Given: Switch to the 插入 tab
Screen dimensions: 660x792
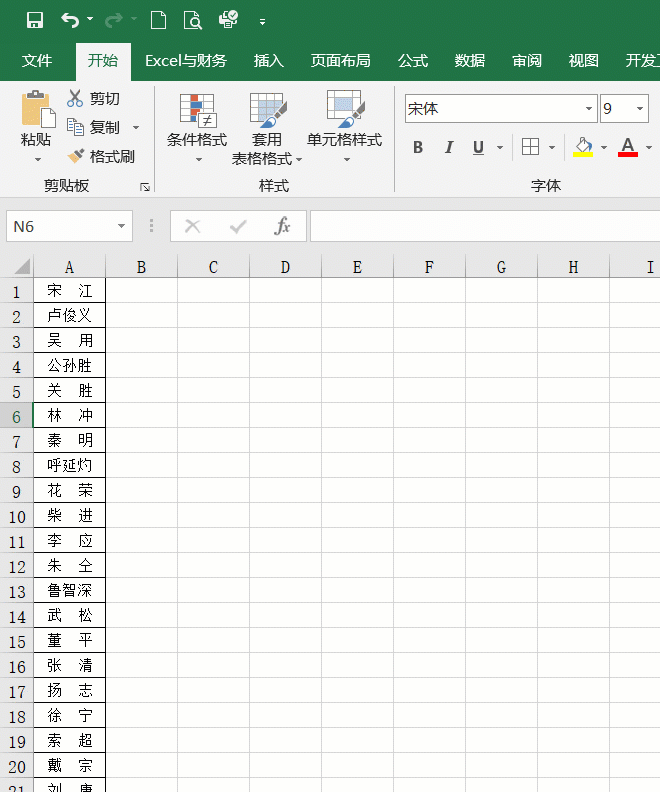Looking at the screenshot, I should coord(269,61).
